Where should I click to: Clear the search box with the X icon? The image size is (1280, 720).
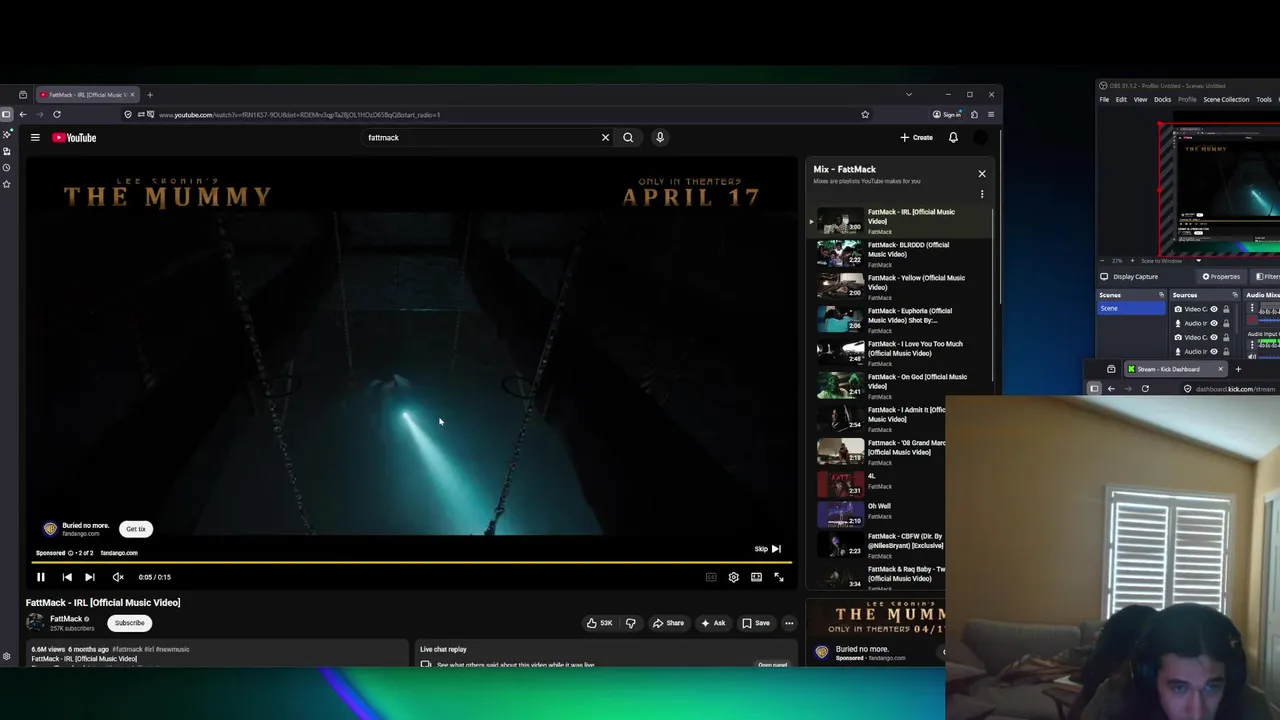pyautogui.click(x=605, y=138)
